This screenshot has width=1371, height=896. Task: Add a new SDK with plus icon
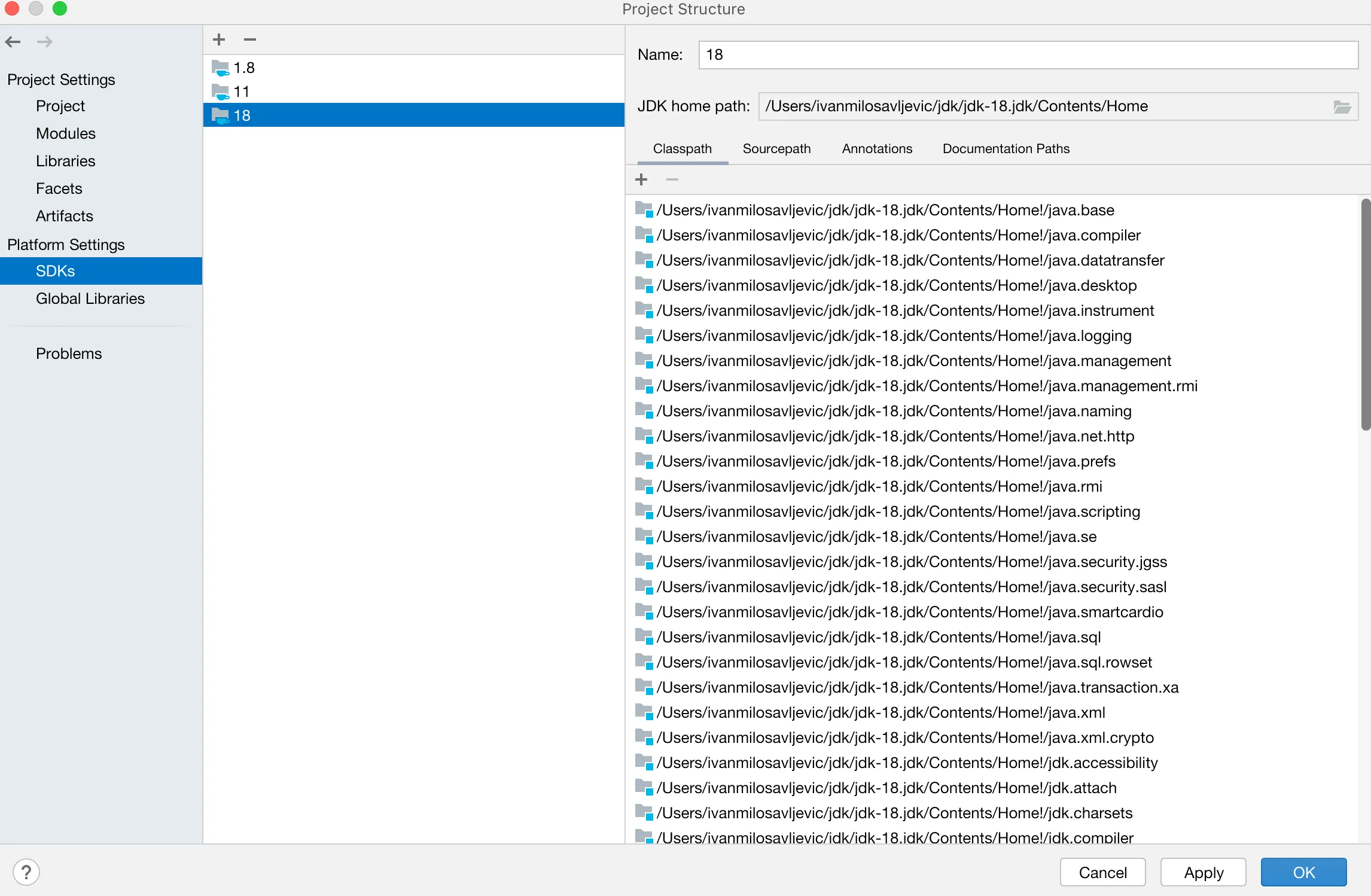[x=219, y=39]
